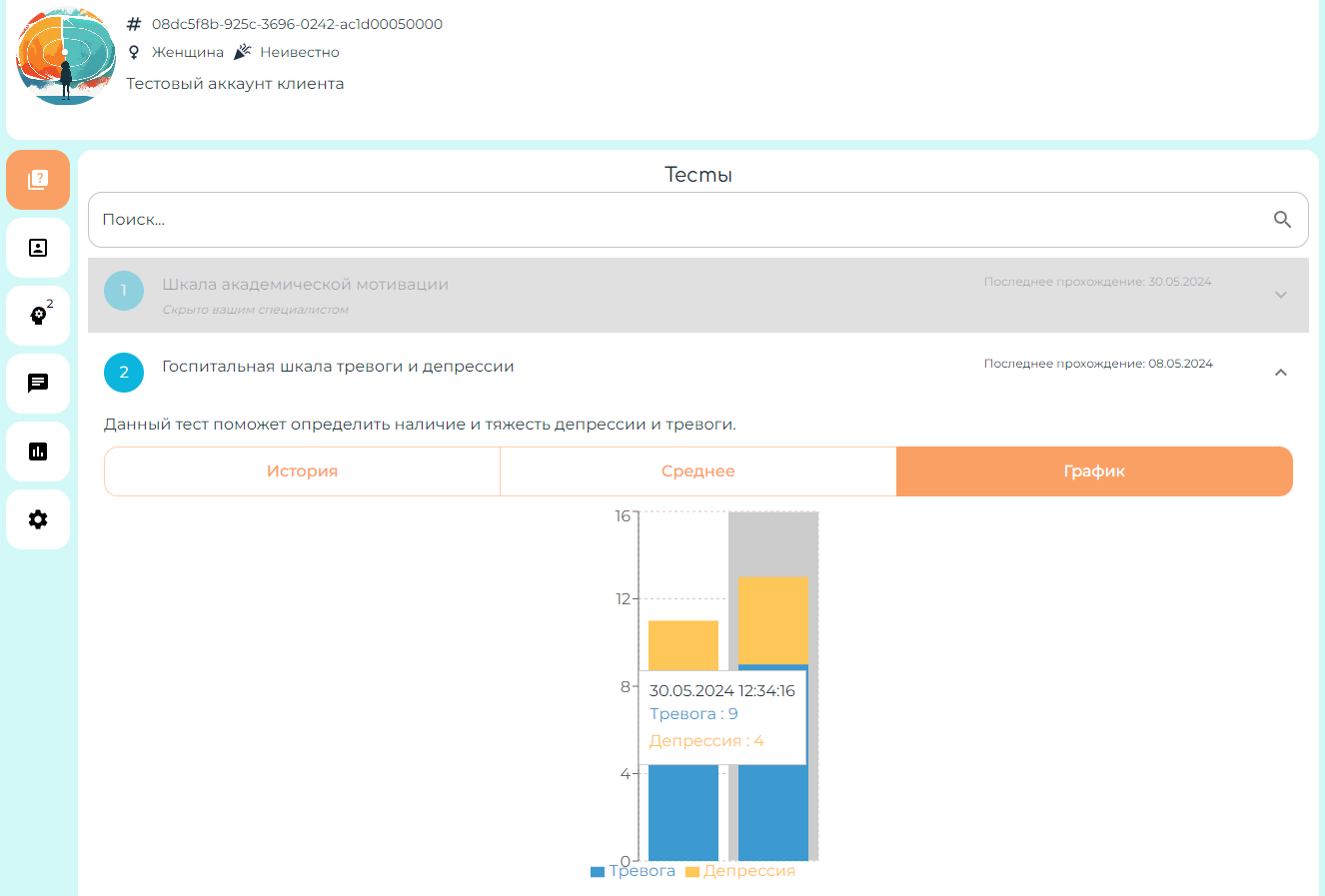This screenshot has height=896, width=1325.
Task: Click Госпитальная шкала тревоги и депрессии title
Action: point(338,367)
